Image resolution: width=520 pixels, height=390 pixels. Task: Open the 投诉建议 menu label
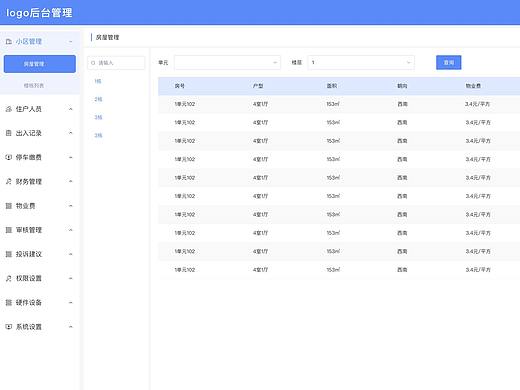pos(29,254)
